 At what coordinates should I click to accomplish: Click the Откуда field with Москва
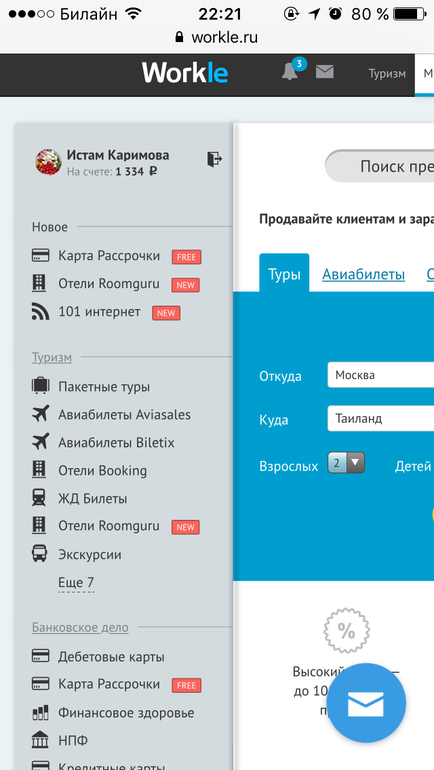pyautogui.click(x=380, y=375)
